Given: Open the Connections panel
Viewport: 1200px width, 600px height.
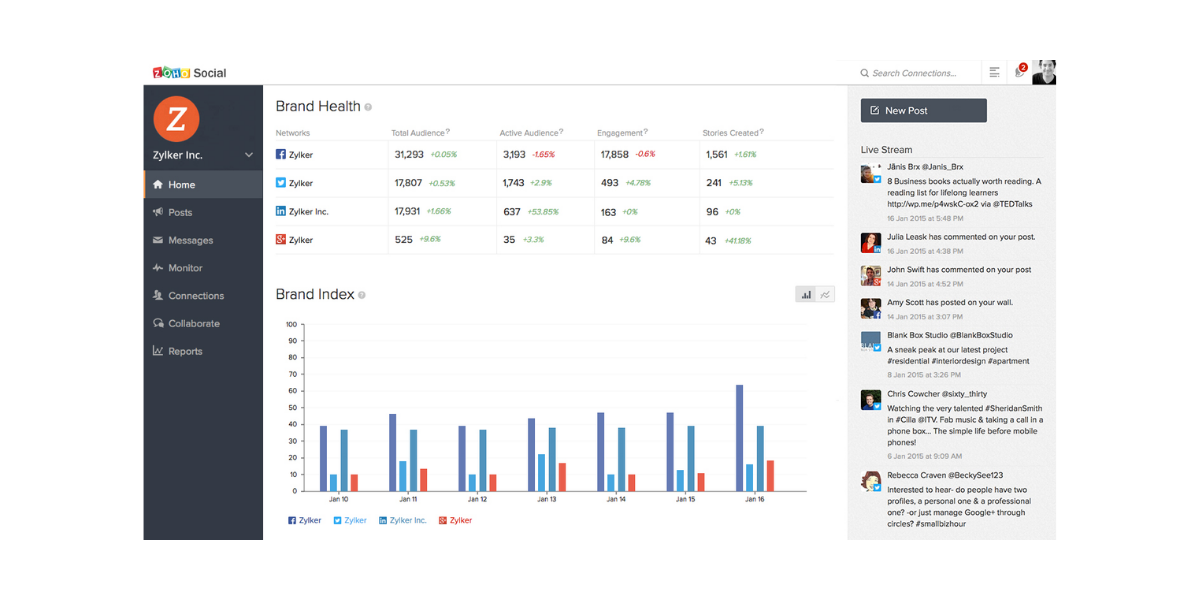Looking at the screenshot, I should click(194, 296).
